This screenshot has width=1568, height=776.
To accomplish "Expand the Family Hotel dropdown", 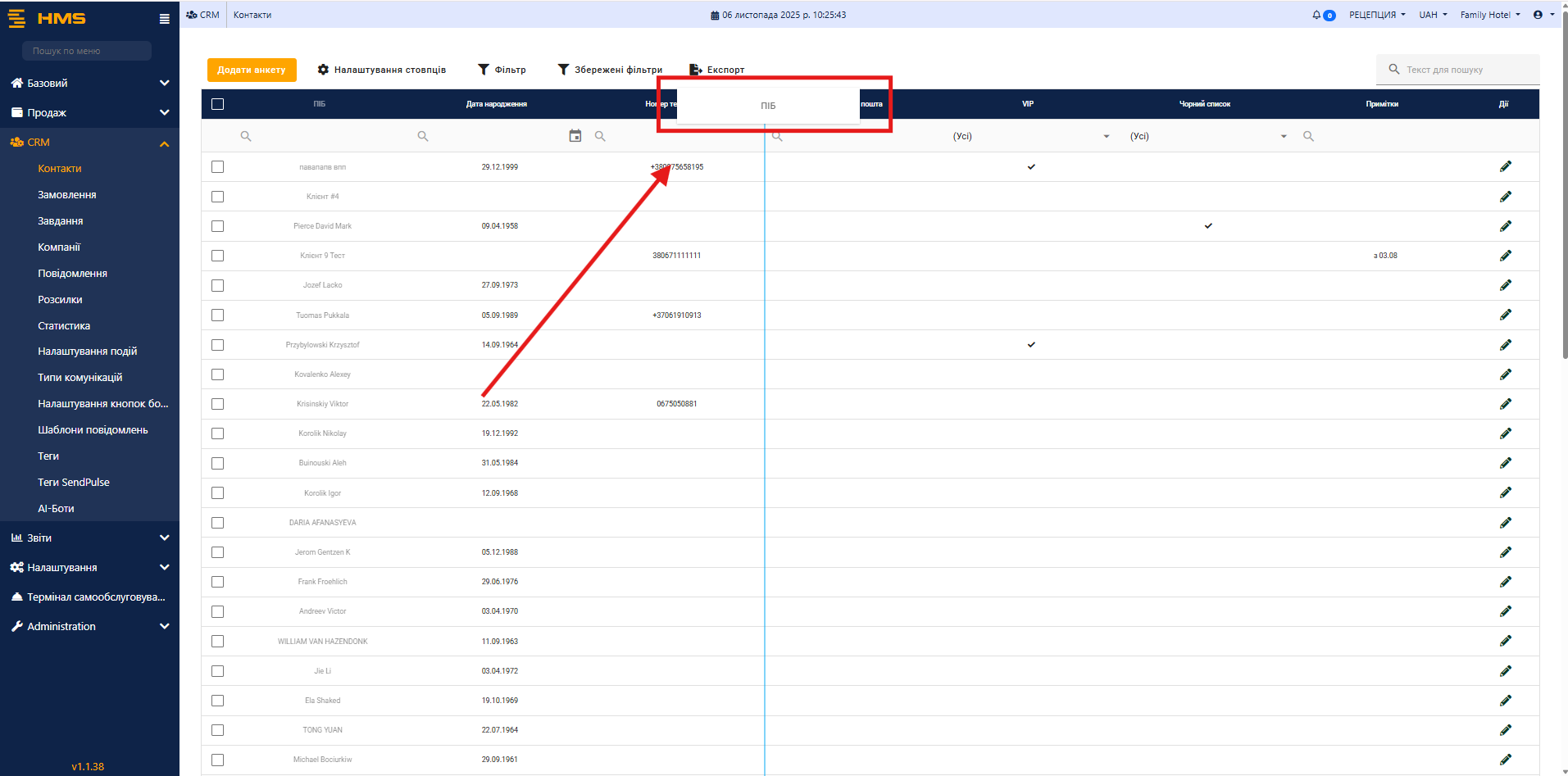I will [x=1489, y=15].
